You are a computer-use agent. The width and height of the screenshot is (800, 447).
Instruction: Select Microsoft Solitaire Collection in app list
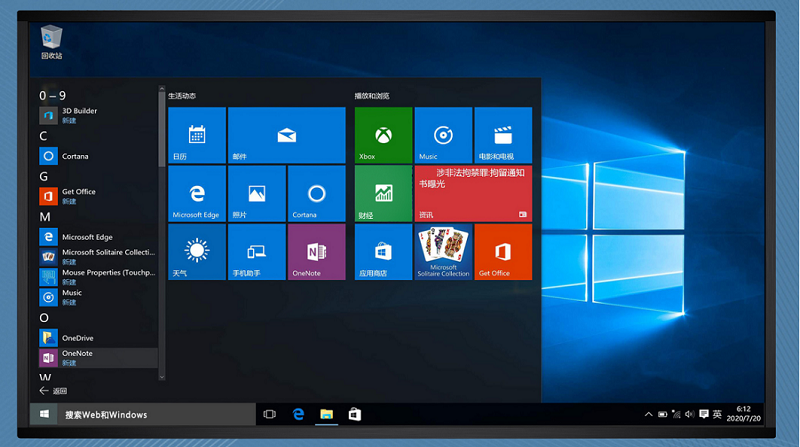(x=98, y=257)
